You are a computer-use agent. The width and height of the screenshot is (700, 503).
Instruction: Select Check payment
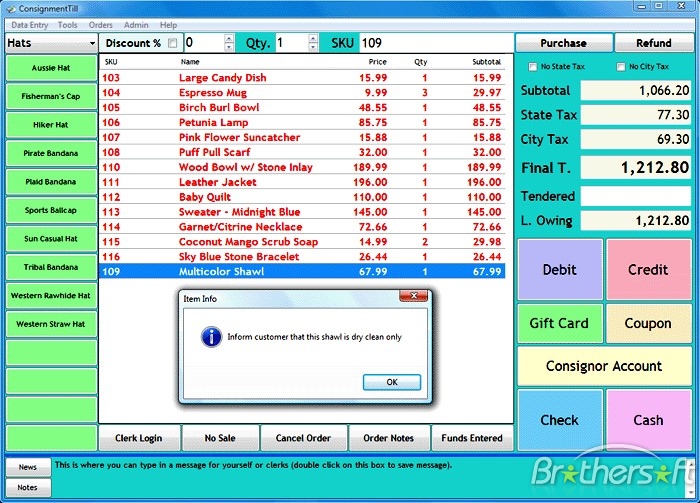(560, 420)
